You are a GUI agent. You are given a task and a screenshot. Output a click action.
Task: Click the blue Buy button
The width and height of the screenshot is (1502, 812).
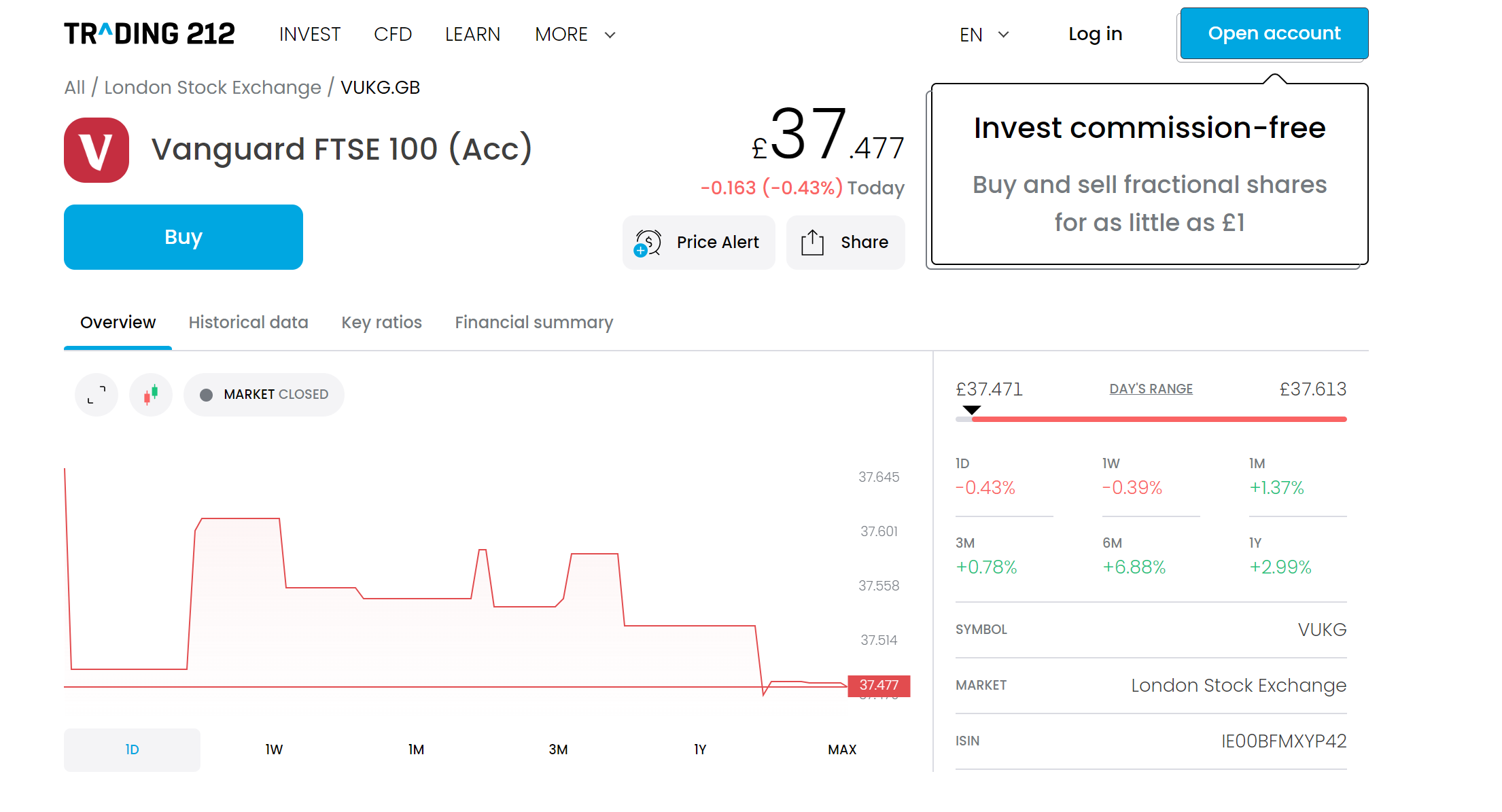[184, 237]
